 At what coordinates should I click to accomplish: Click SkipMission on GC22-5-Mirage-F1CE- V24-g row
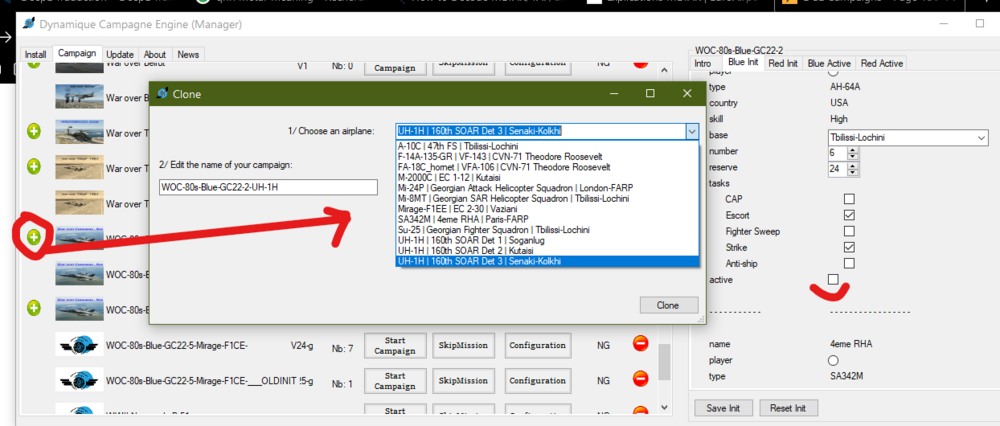tap(464, 345)
